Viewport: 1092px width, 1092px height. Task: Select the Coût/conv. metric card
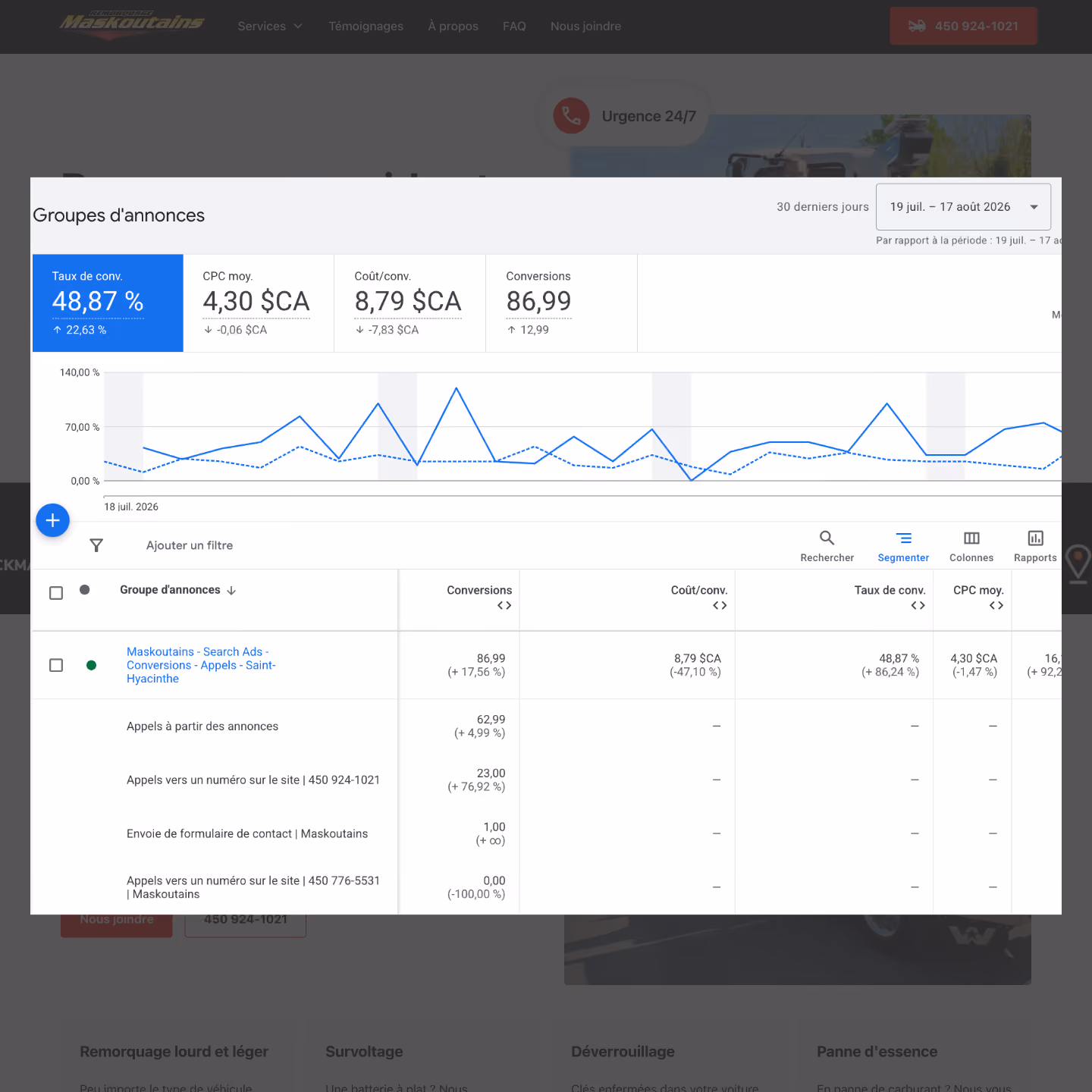410,303
